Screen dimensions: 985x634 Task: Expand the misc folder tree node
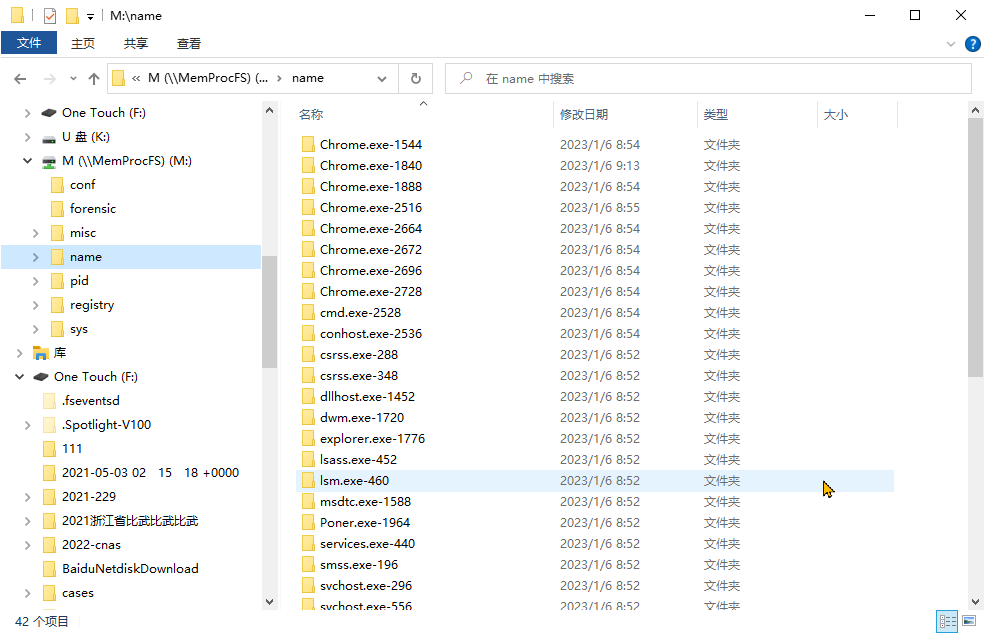[x=36, y=233]
